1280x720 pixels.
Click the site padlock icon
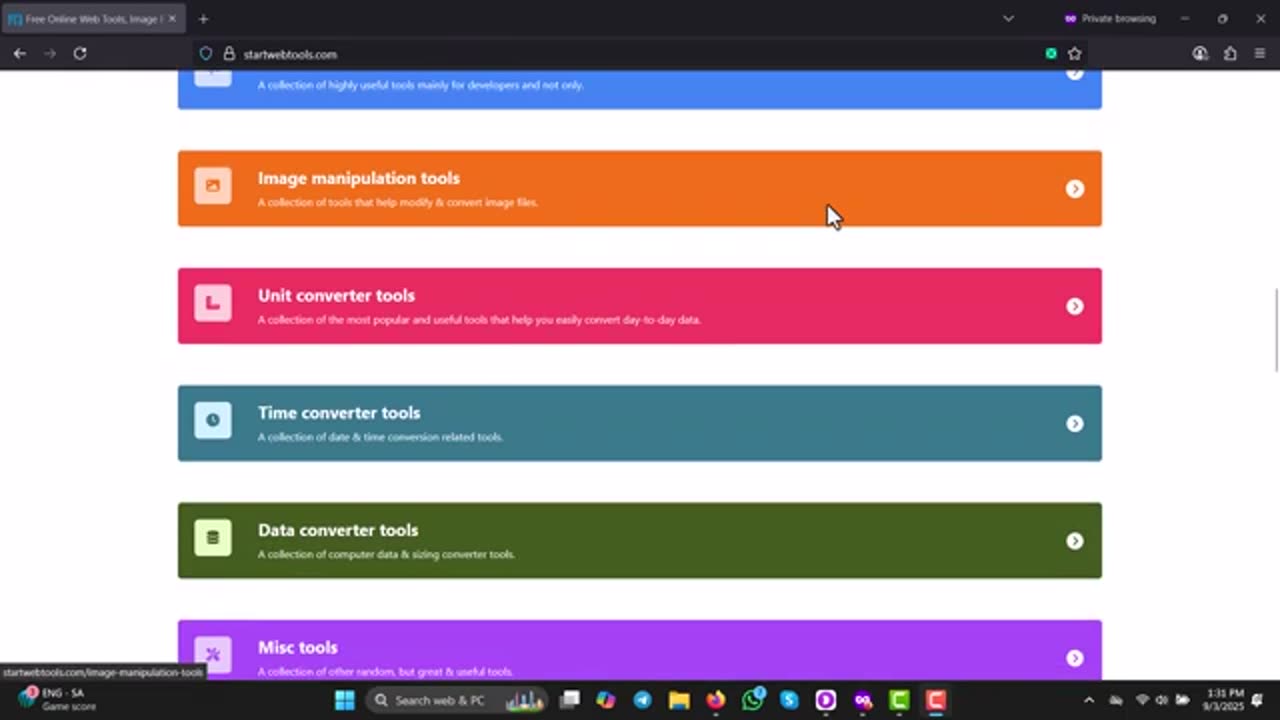tap(229, 54)
